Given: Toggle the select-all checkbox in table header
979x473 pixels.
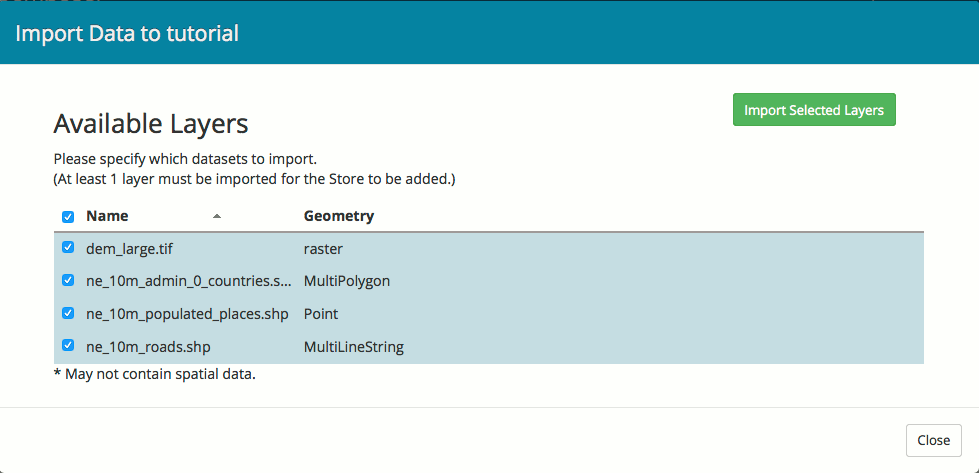Looking at the screenshot, I should point(68,217).
